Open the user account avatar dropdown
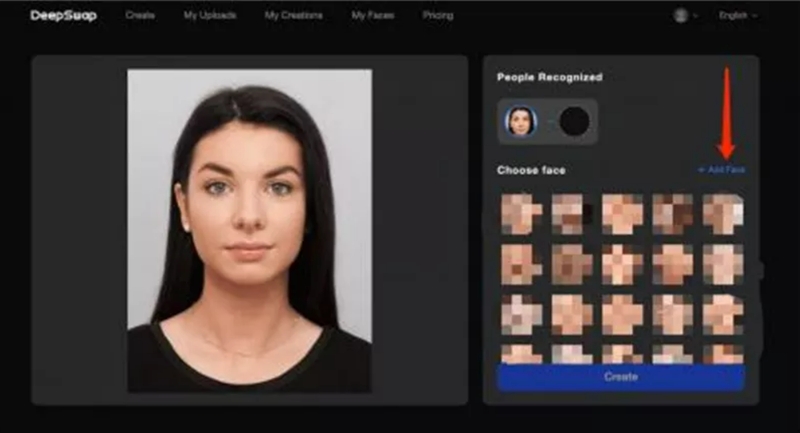The height and width of the screenshot is (433, 800). (685, 15)
